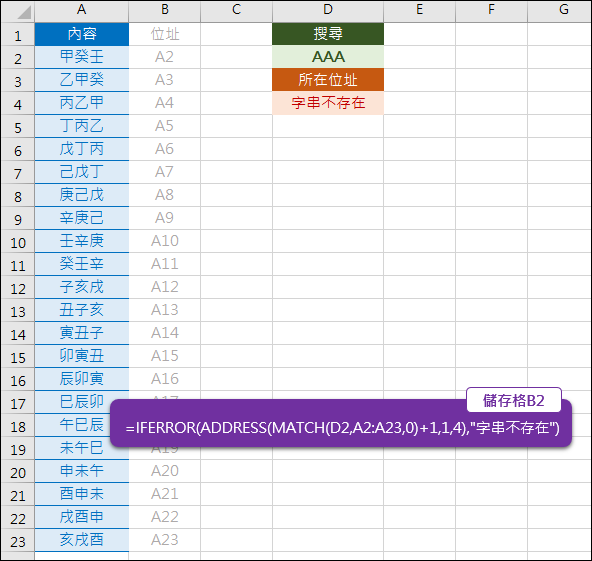Select cell containing 丙乙甲
Image resolution: width=592 pixels, height=561 pixels.
pyautogui.click(x=82, y=103)
